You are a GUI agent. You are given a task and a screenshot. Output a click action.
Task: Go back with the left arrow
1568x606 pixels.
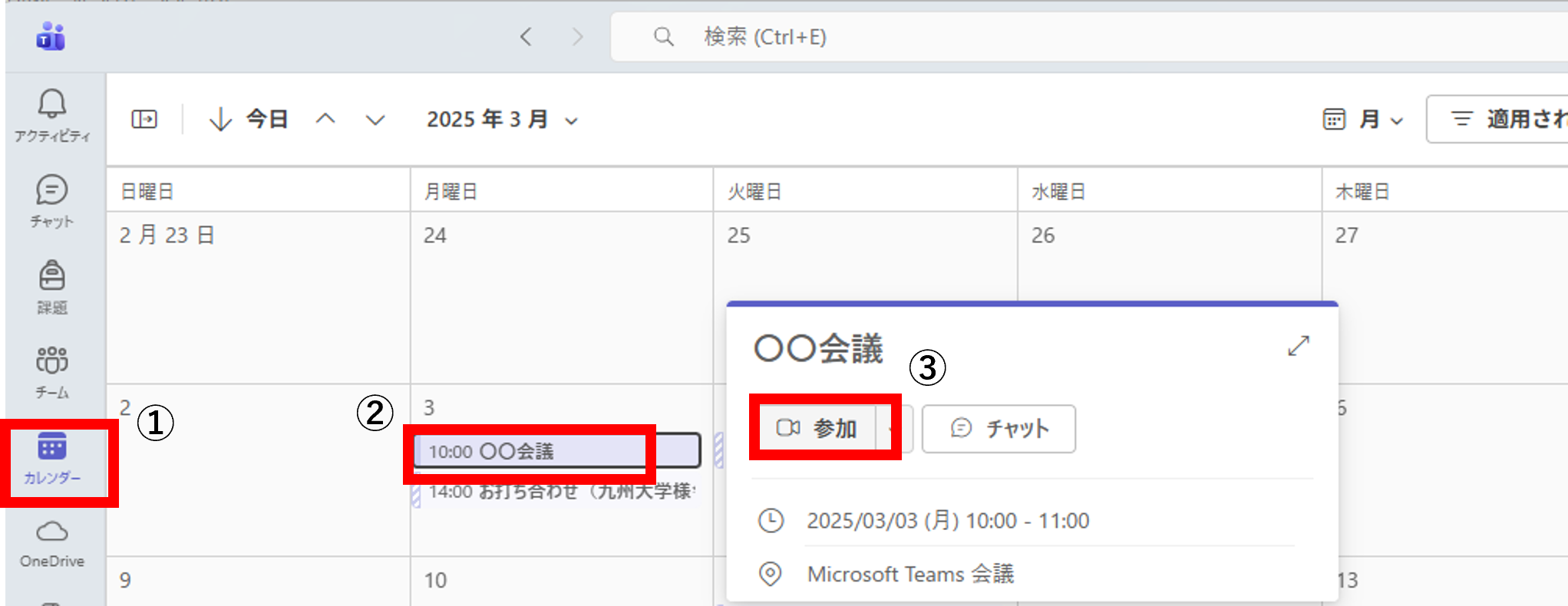(526, 37)
